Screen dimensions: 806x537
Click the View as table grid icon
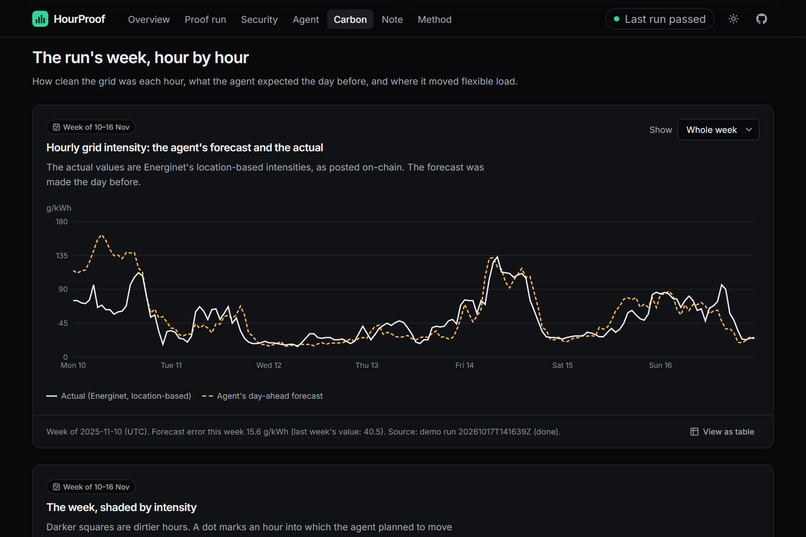tap(694, 432)
